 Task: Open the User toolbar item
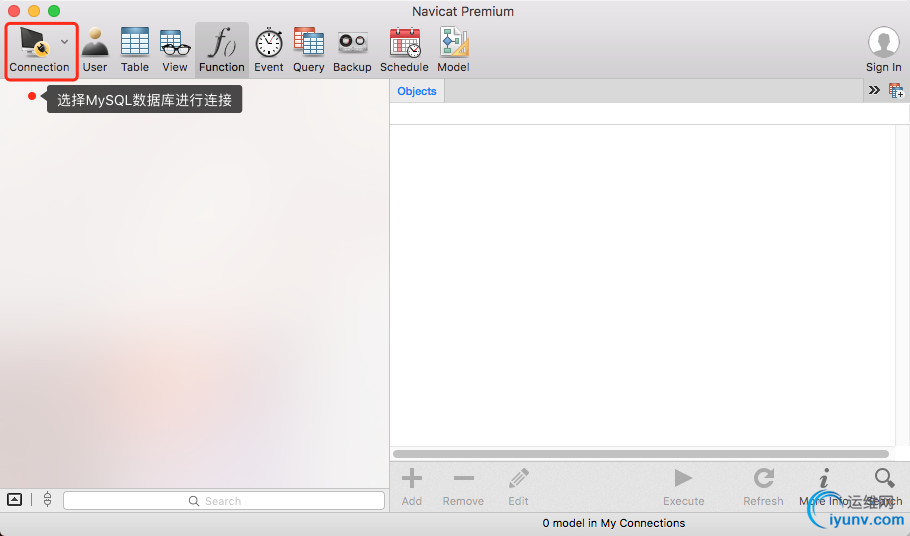click(x=95, y=50)
